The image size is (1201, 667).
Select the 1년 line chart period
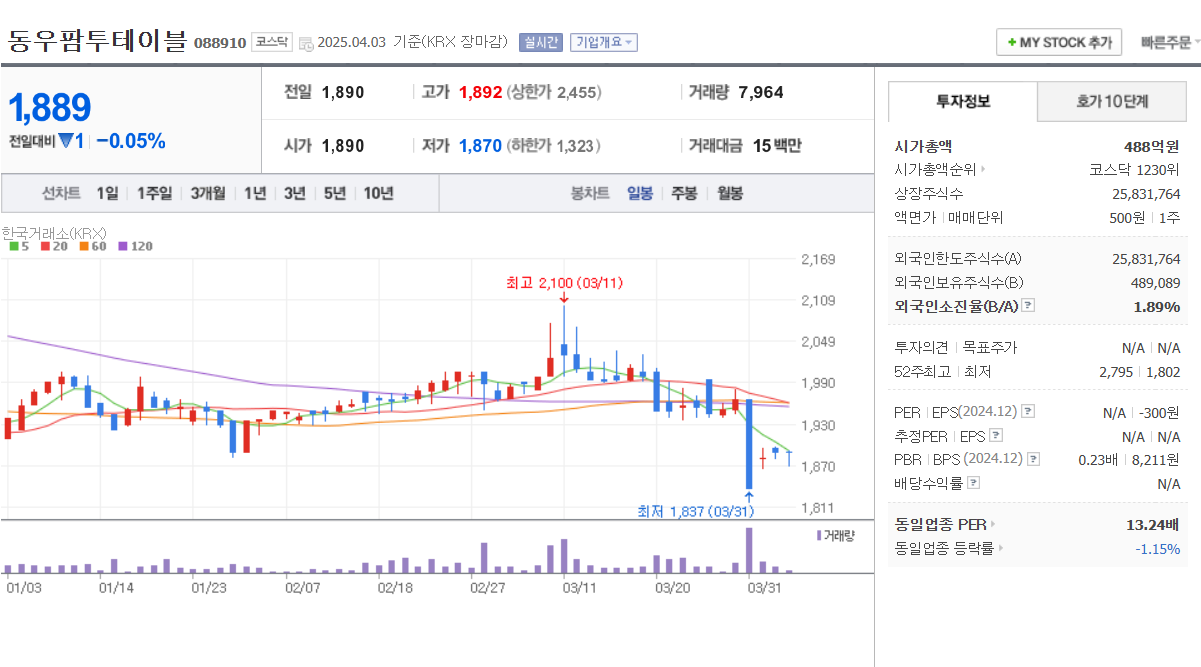(x=255, y=193)
